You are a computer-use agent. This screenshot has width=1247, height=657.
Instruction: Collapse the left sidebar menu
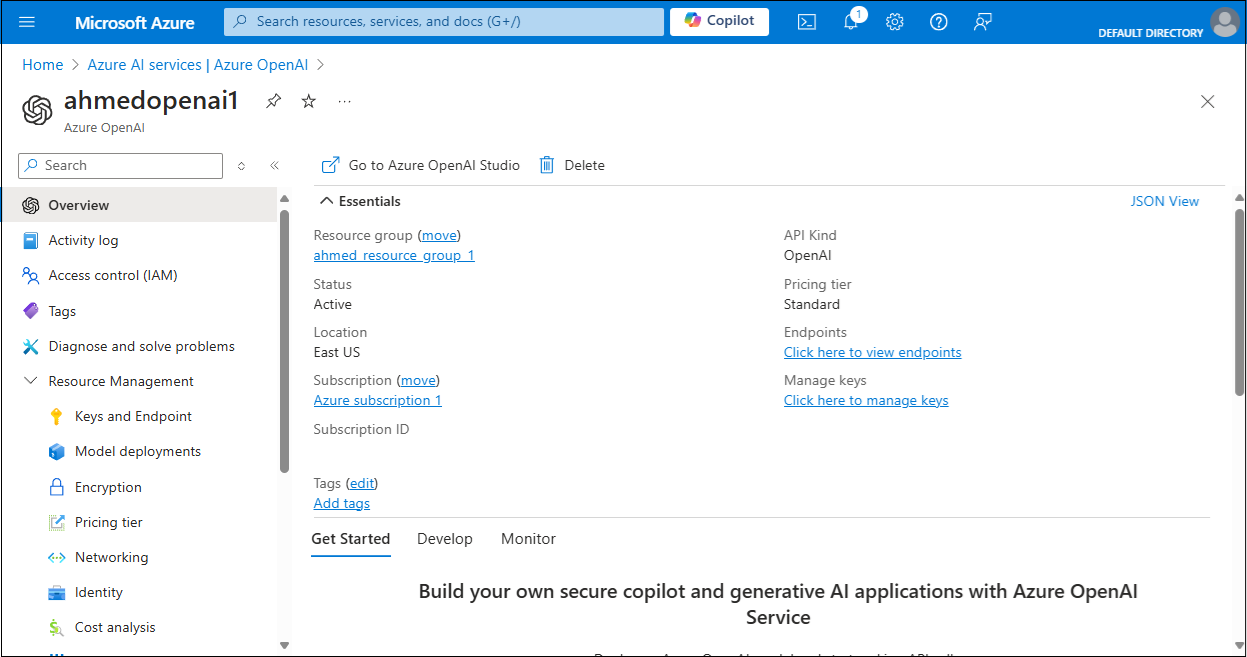[274, 166]
